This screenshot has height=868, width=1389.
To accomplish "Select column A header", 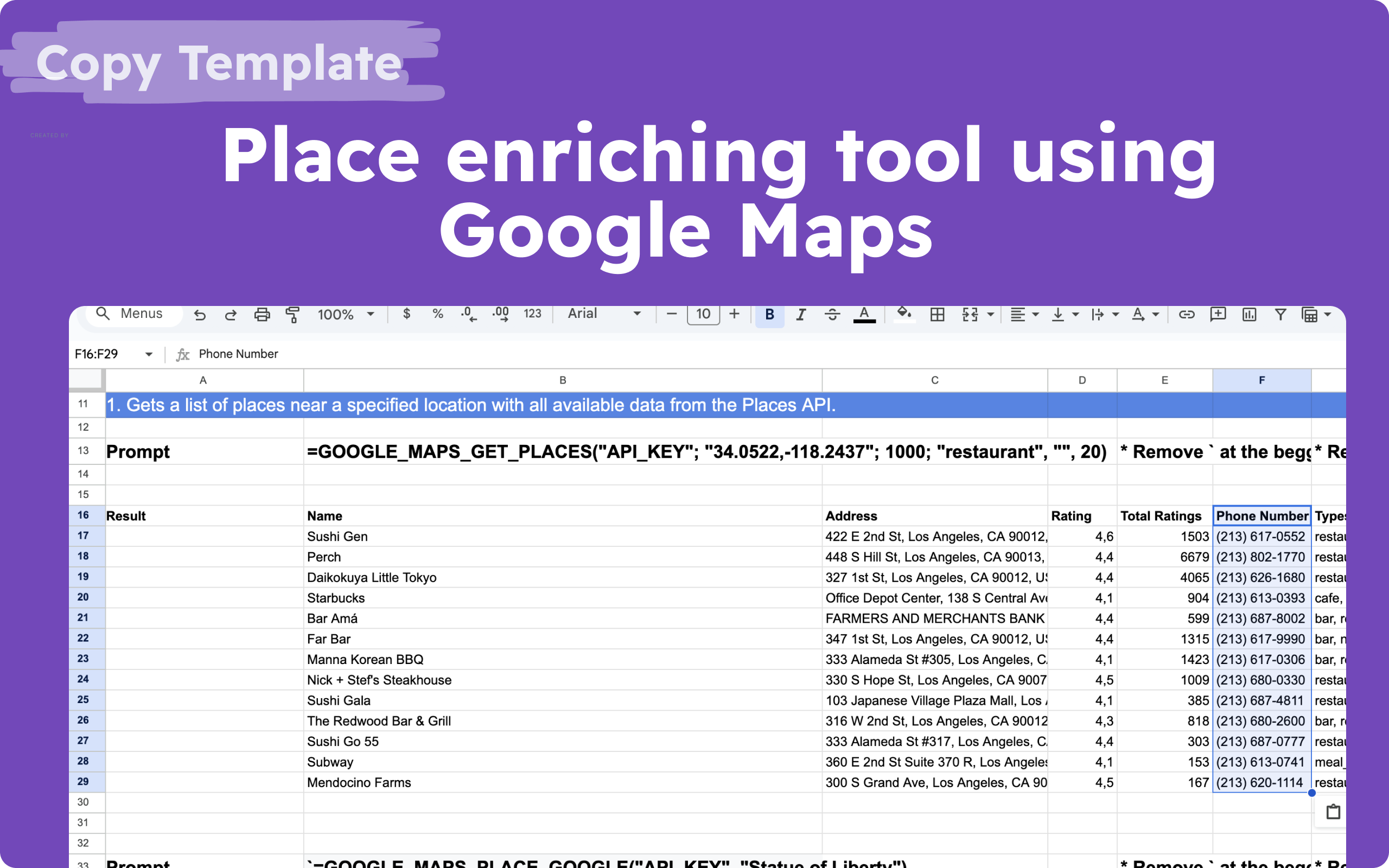I will pos(204,380).
